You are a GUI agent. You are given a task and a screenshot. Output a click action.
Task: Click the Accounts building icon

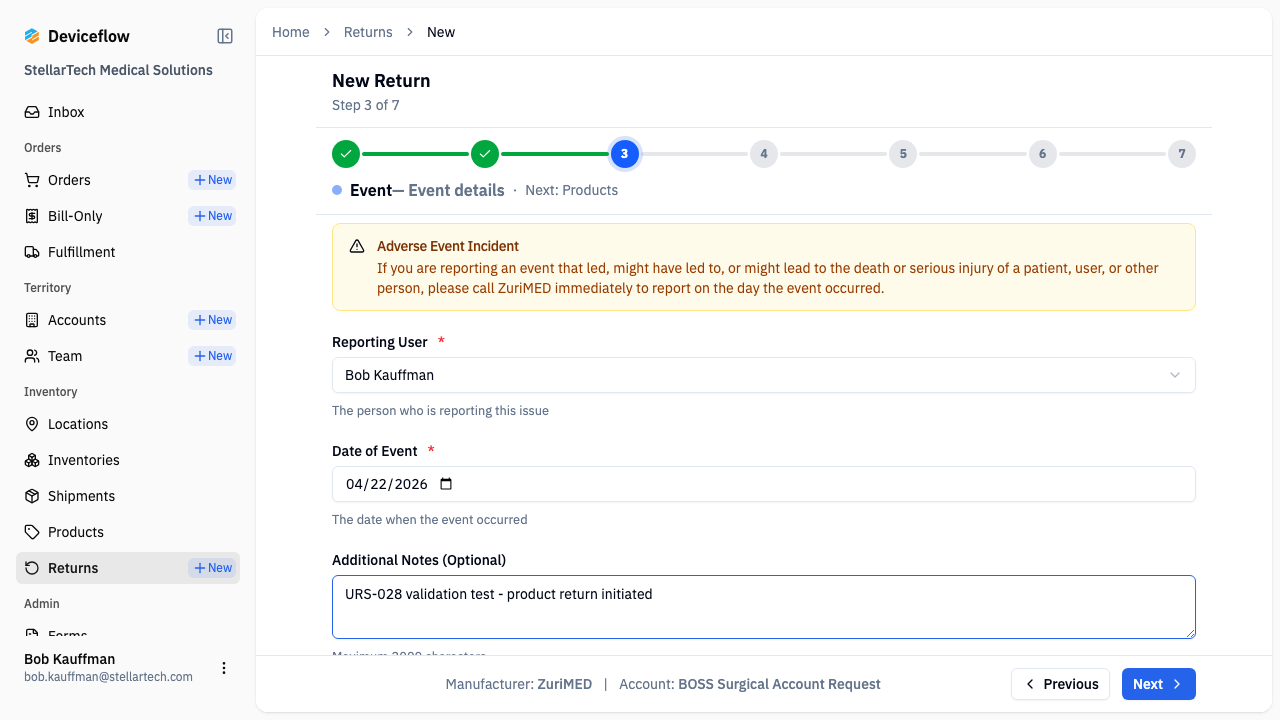32,320
